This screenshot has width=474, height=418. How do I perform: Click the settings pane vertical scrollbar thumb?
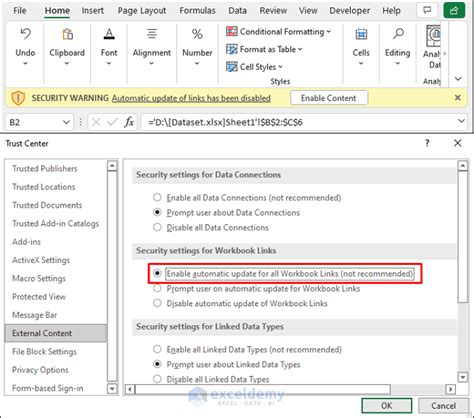[463, 237]
